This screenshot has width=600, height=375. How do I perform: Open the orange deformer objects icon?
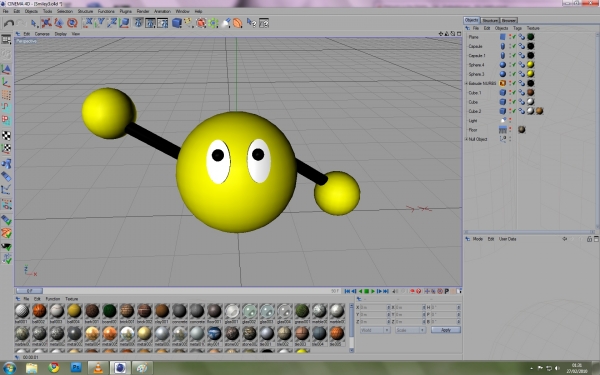[238, 23]
